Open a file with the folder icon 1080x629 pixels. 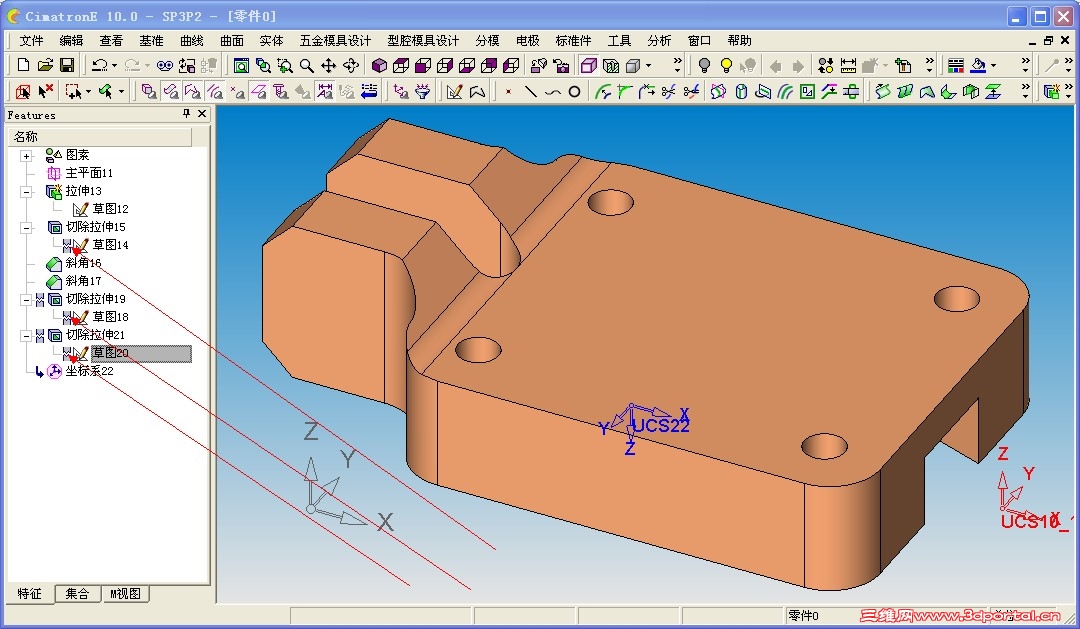[x=45, y=65]
